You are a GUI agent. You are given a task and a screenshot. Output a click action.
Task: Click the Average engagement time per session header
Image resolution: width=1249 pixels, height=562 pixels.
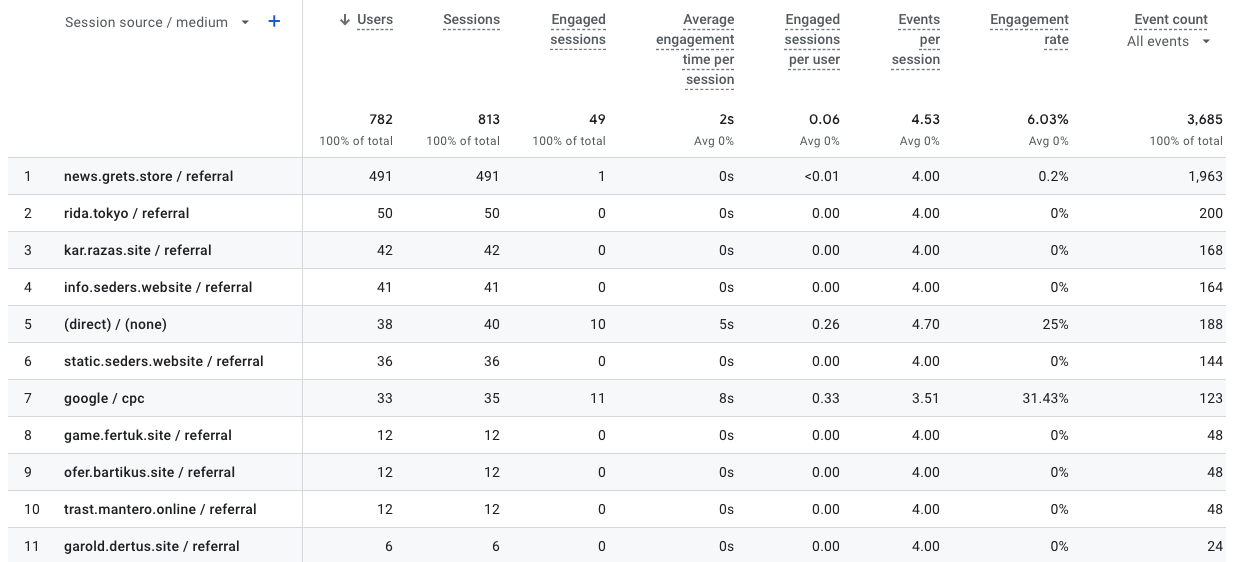[x=695, y=49]
